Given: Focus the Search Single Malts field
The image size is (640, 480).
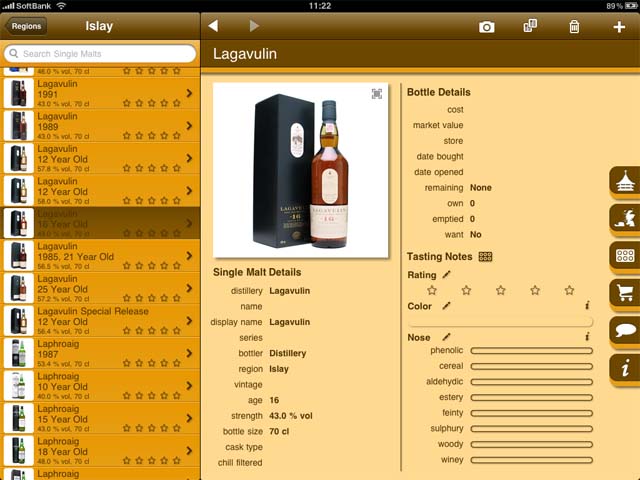Looking at the screenshot, I should pyautogui.click(x=100, y=53).
